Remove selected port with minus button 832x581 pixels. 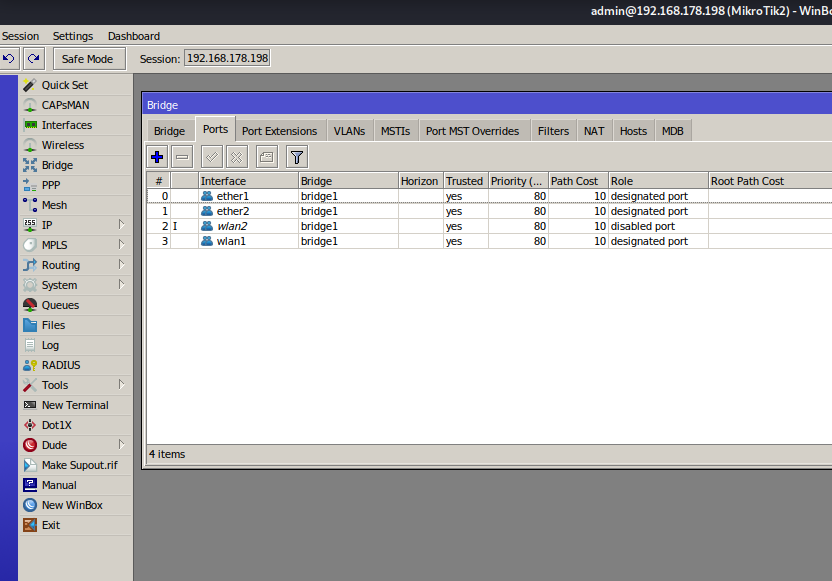pos(182,157)
